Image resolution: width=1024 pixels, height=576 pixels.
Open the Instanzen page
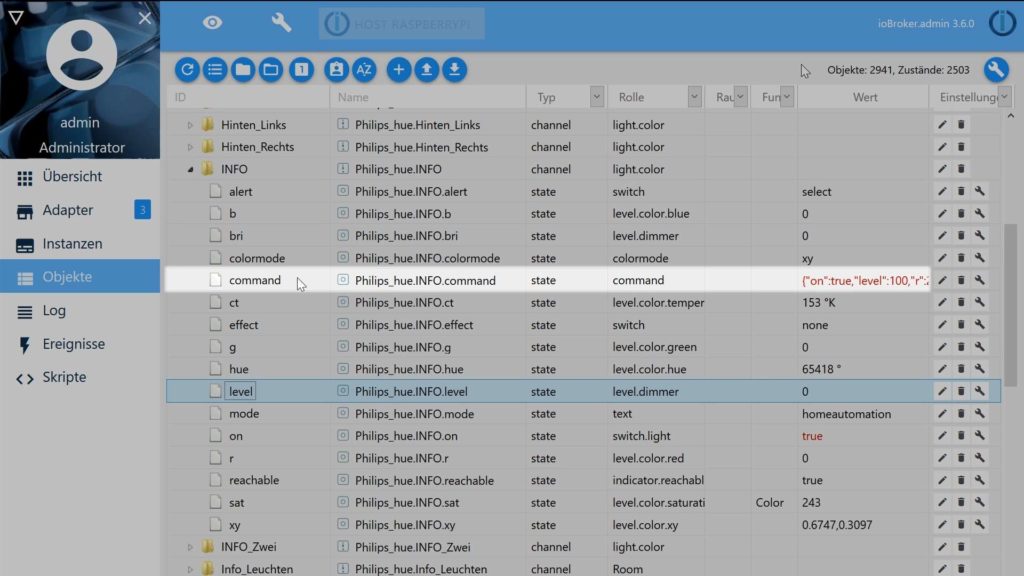[x=80, y=244]
